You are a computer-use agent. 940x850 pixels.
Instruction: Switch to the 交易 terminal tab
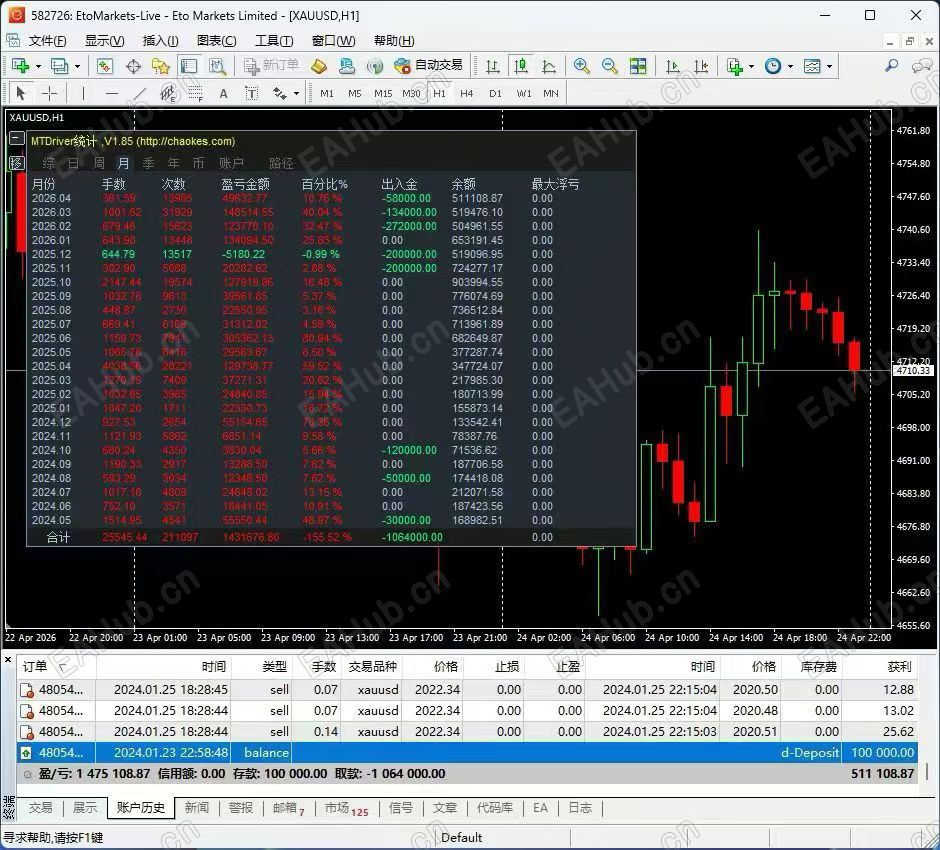tap(40, 807)
